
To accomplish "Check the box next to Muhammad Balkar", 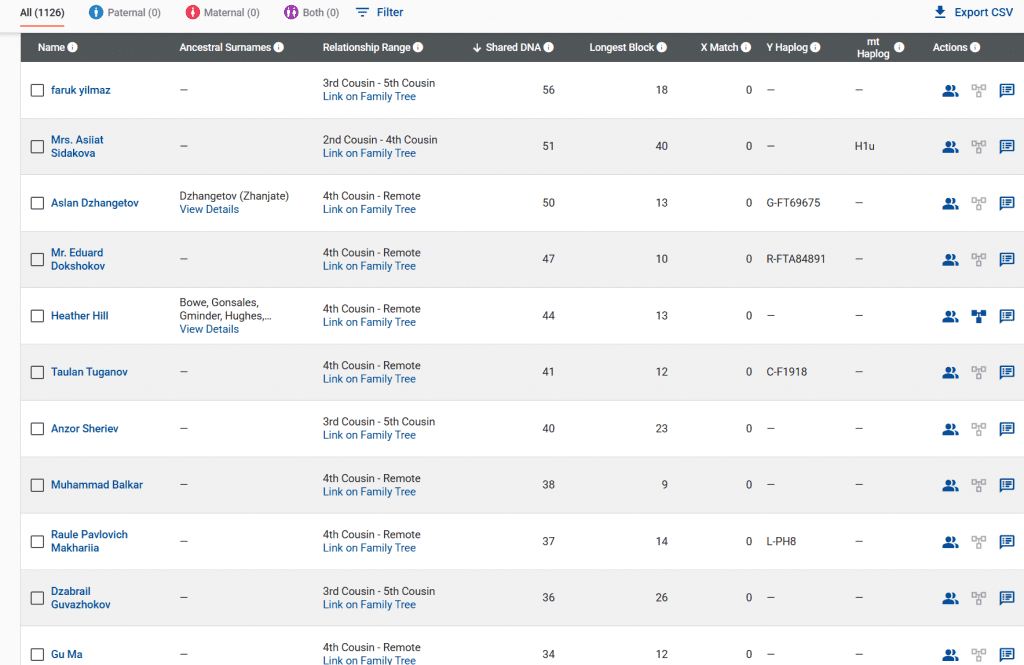I will pyautogui.click(x=37, y=485).
